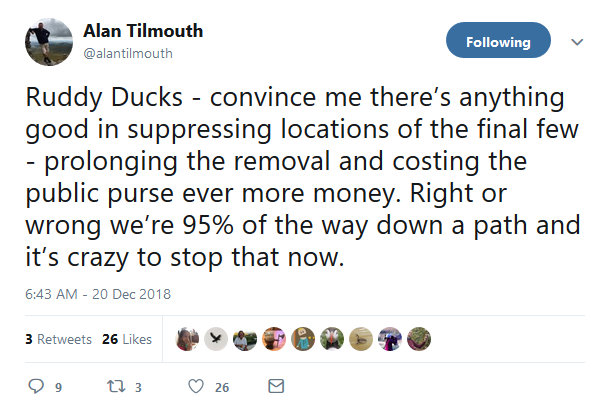The height and width of the screenshot is (410, 609).
Task: Click the last liker avatar in the row
Action: pyautogui.click(x=420, y=339)
